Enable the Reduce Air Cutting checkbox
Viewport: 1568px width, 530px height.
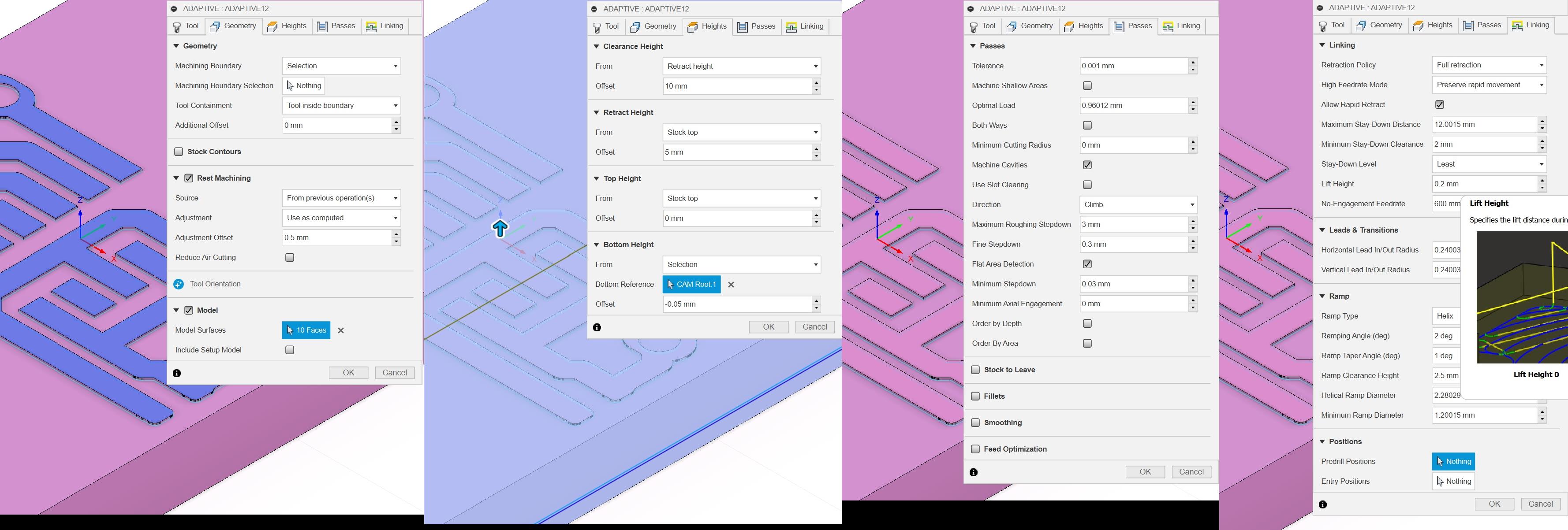(x=290, y=257)
